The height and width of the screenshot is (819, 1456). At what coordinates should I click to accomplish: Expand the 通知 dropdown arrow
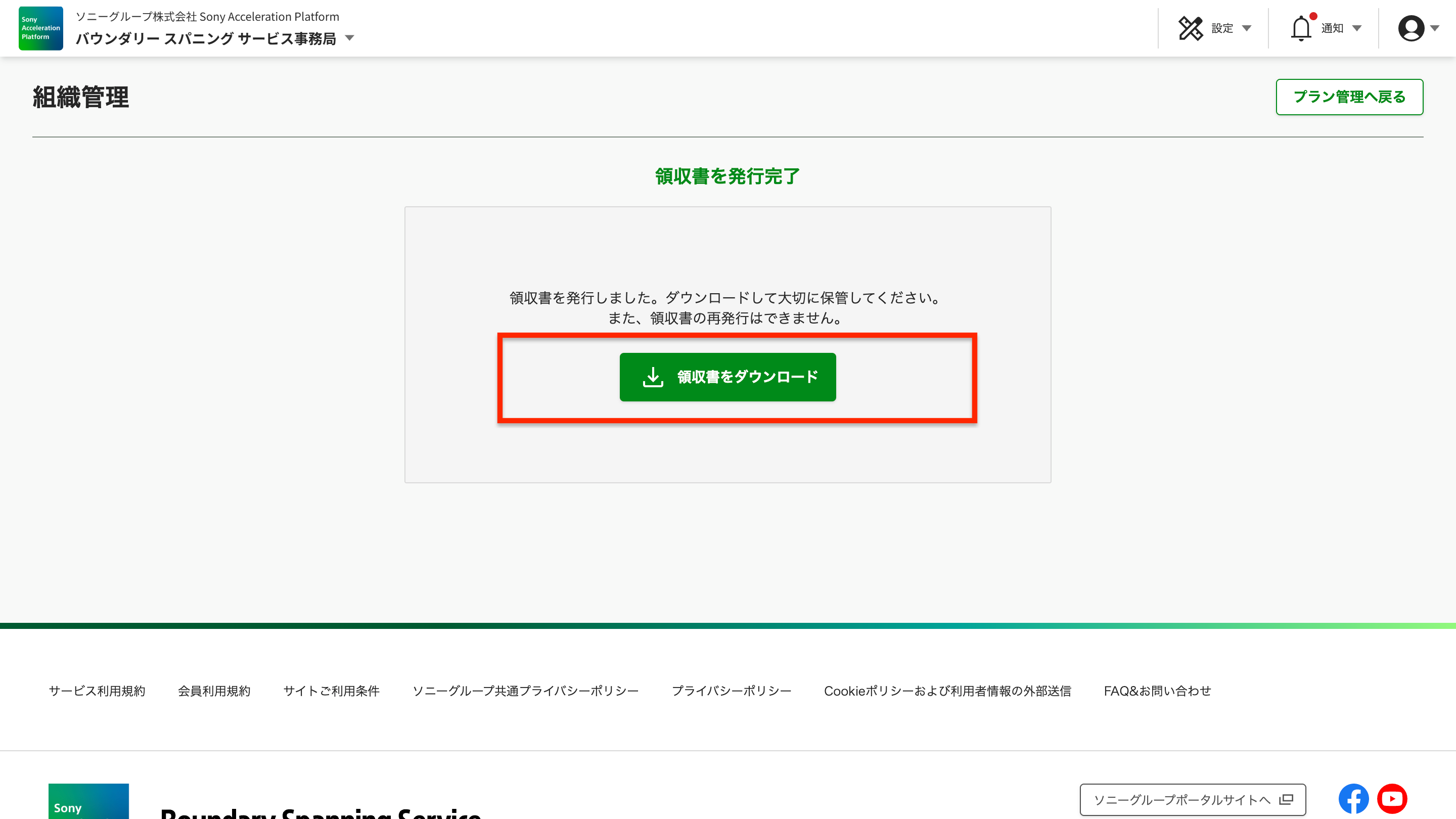pyautogui.click(x=1356, y=28)
